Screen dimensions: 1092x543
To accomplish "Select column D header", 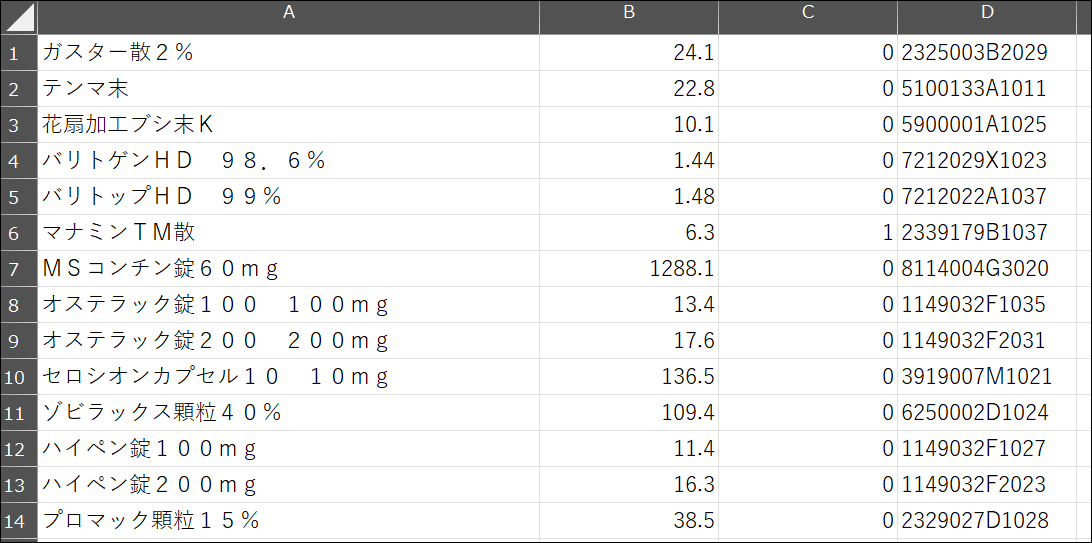I will (987, 17).
